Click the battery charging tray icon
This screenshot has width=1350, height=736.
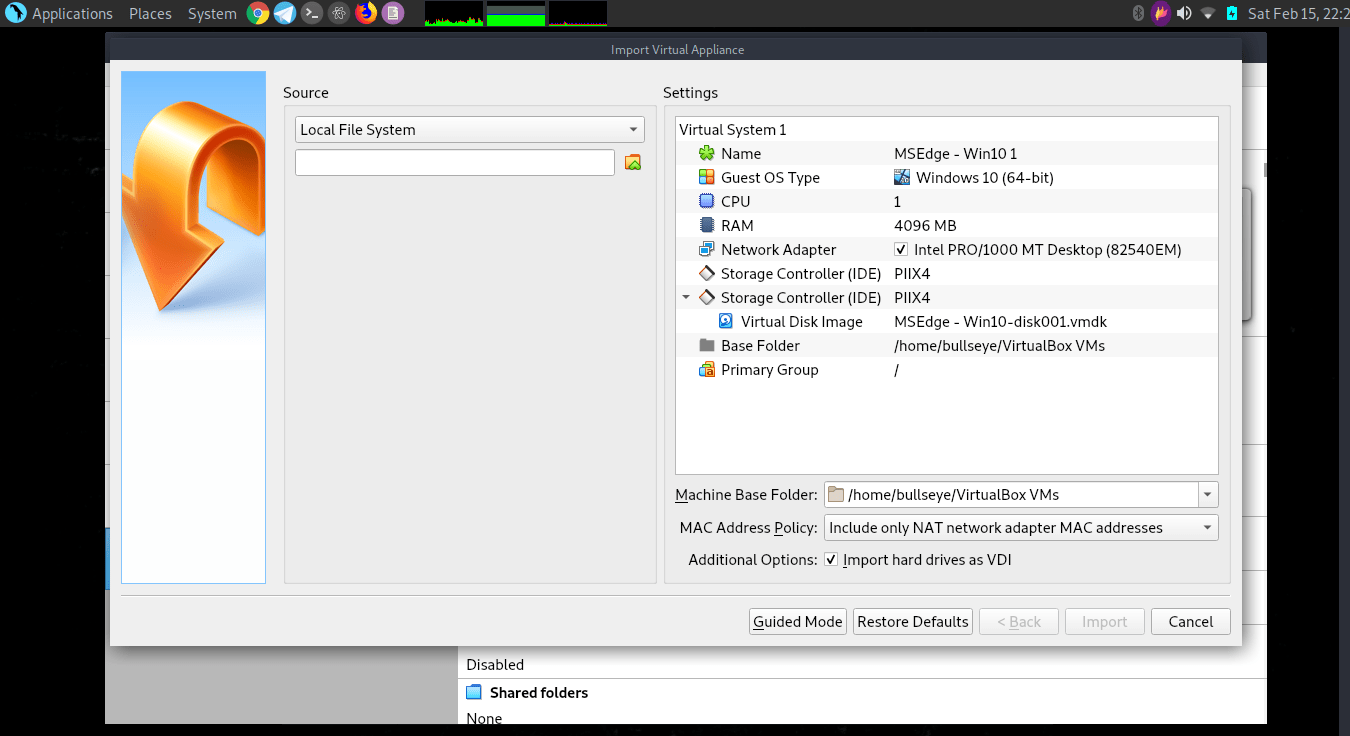(x=1232, y=13)
